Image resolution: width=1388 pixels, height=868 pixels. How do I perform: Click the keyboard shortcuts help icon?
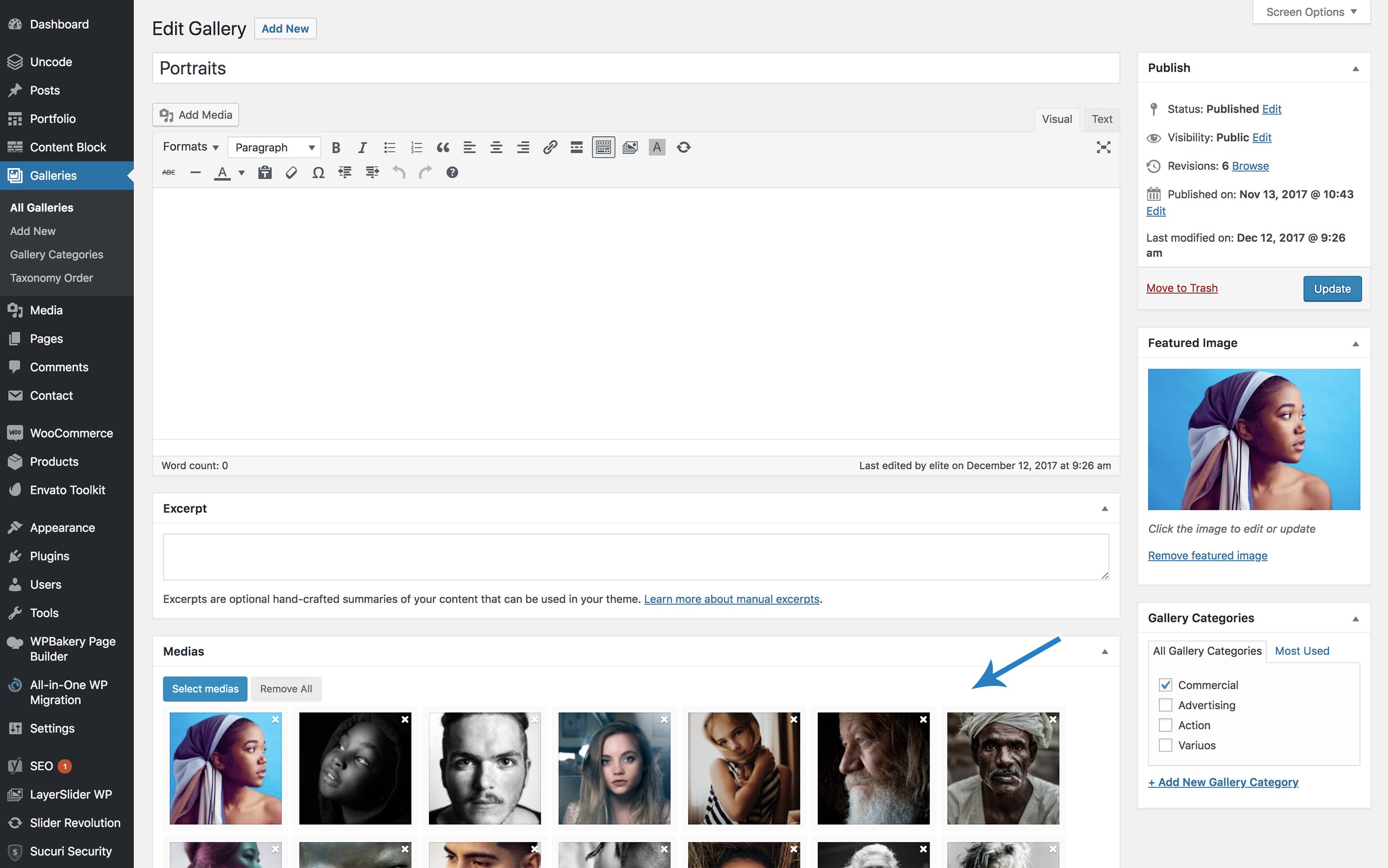pos(452,173)
